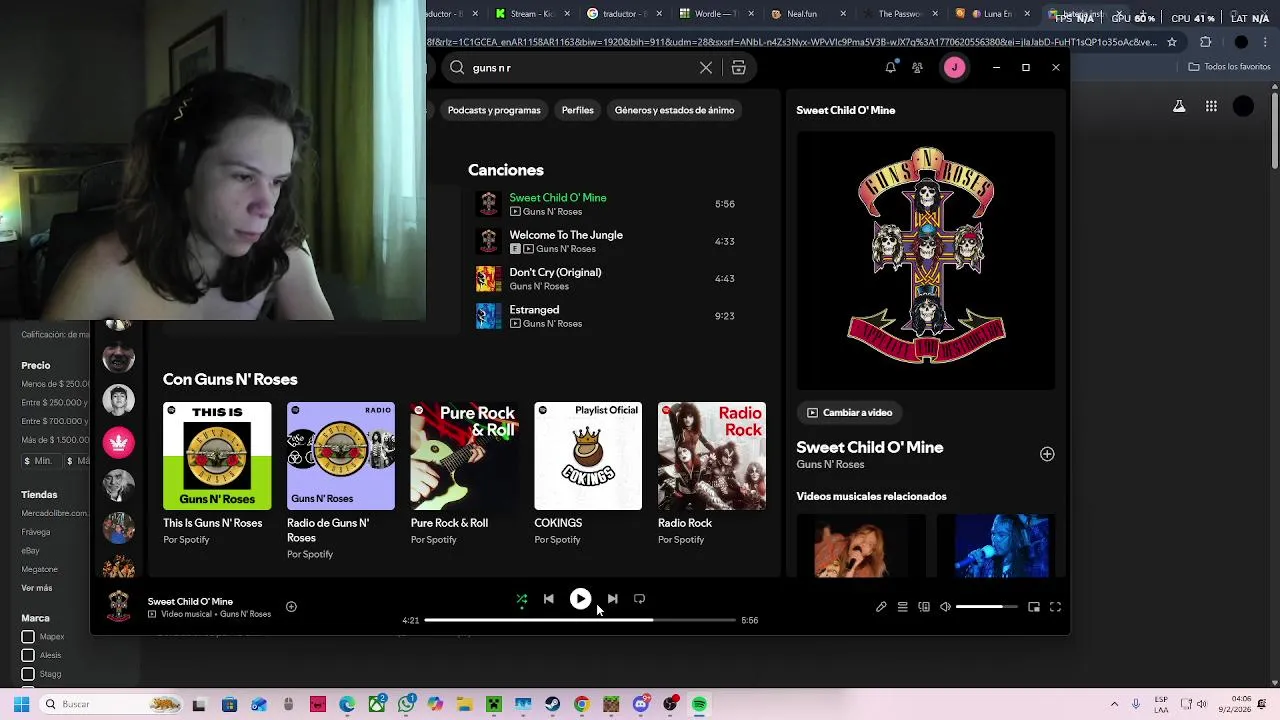Expand Ver más under Tiendas in browser
Image resolution: width=1280 pixels, height=720 pixels.
click(37, 588)
